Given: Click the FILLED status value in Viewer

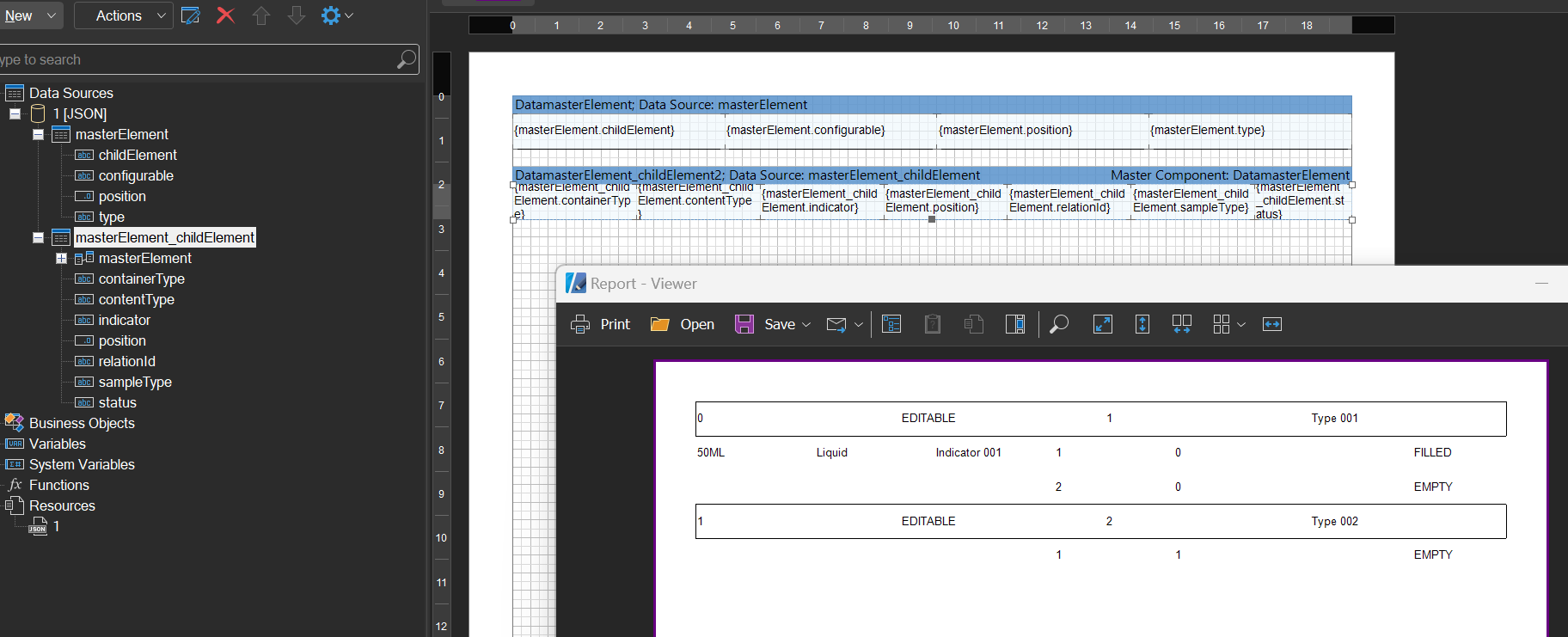Looking at the screenshot, I should coord(1432,452).
